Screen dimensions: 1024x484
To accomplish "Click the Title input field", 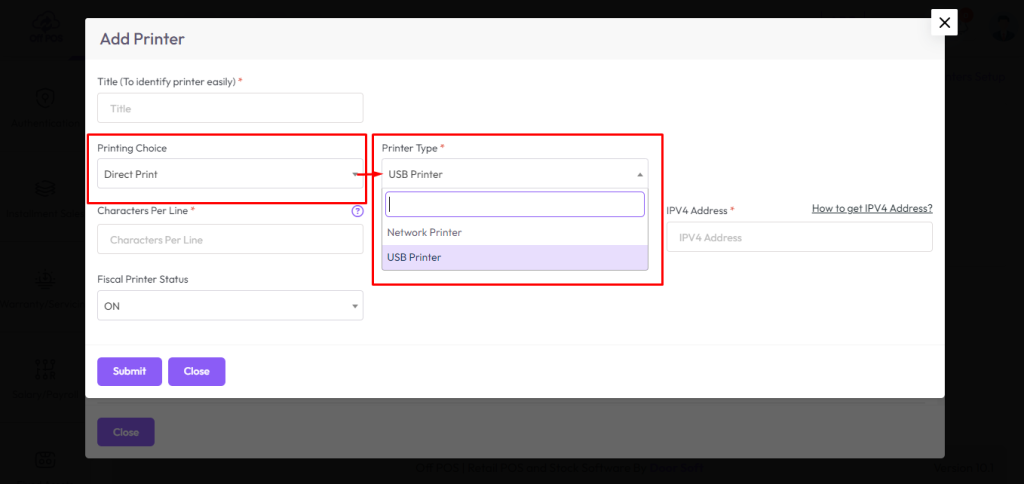I will point(230,108).
